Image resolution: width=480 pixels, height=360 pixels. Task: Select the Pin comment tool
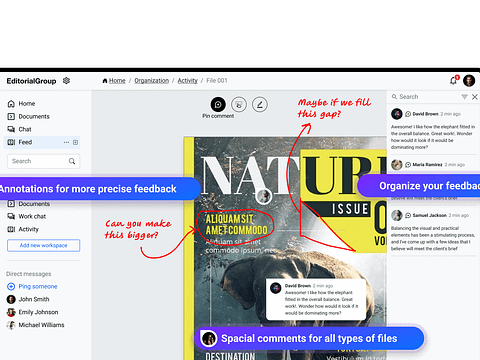(218, 105)
